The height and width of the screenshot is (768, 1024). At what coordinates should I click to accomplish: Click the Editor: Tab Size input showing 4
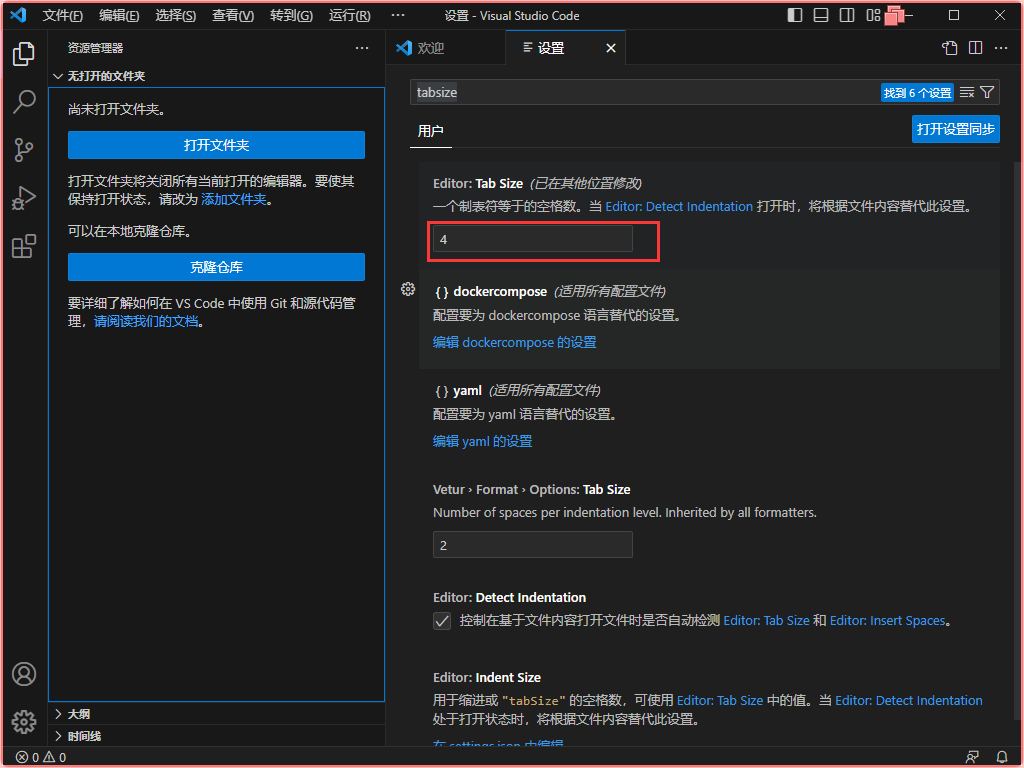pos(533,239)
